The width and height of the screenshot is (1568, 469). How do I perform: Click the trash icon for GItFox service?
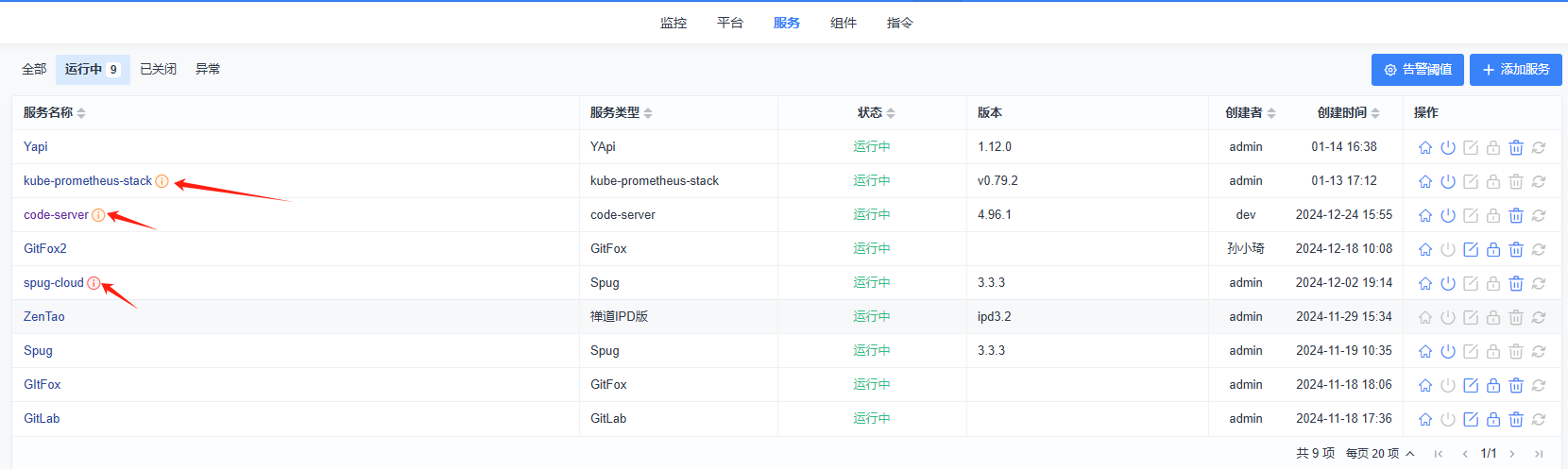[1516, 385]
